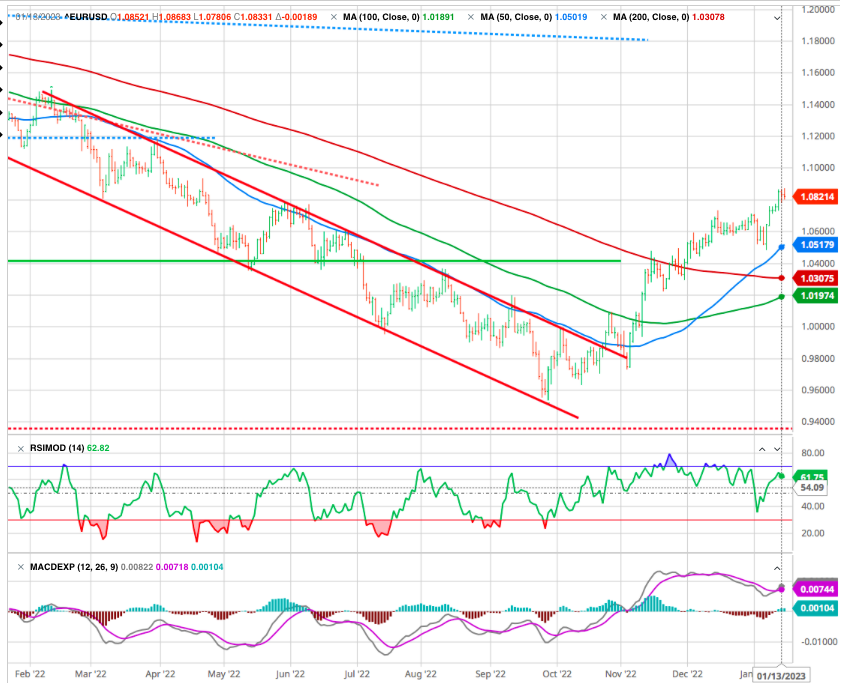The image size is (847, 688).
Task: Click the red 1.03075 MA price tag
Action: pos(816,279)
